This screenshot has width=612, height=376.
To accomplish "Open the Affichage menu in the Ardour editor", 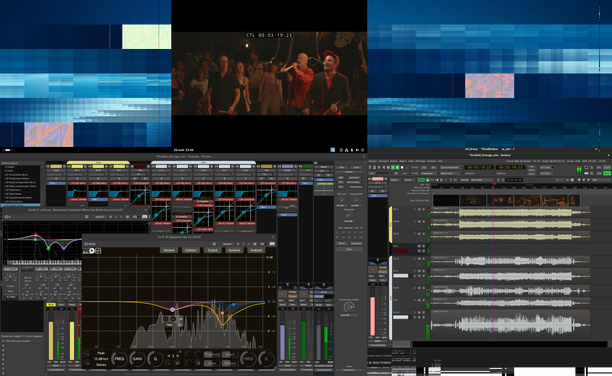I will tap(420, 161).
